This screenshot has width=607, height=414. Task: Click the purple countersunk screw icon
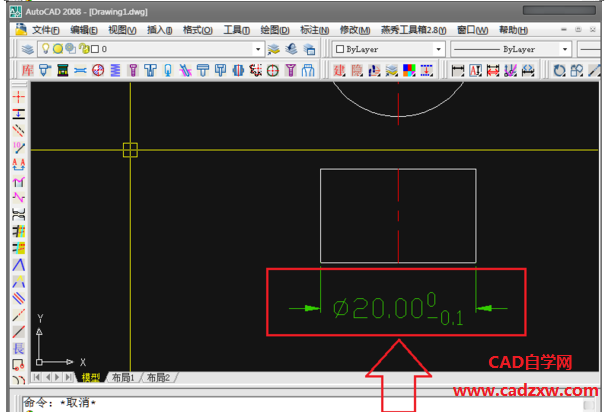(291, 70)
